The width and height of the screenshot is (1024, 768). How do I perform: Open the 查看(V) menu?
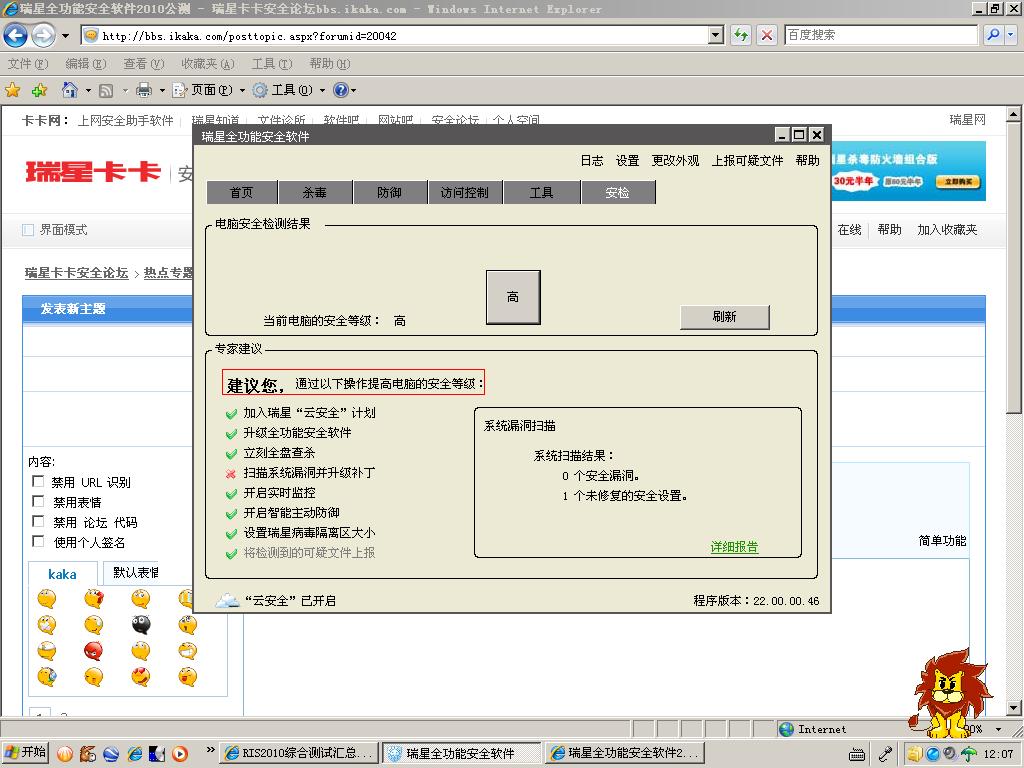pyautogui.click(x=144, y=63)
